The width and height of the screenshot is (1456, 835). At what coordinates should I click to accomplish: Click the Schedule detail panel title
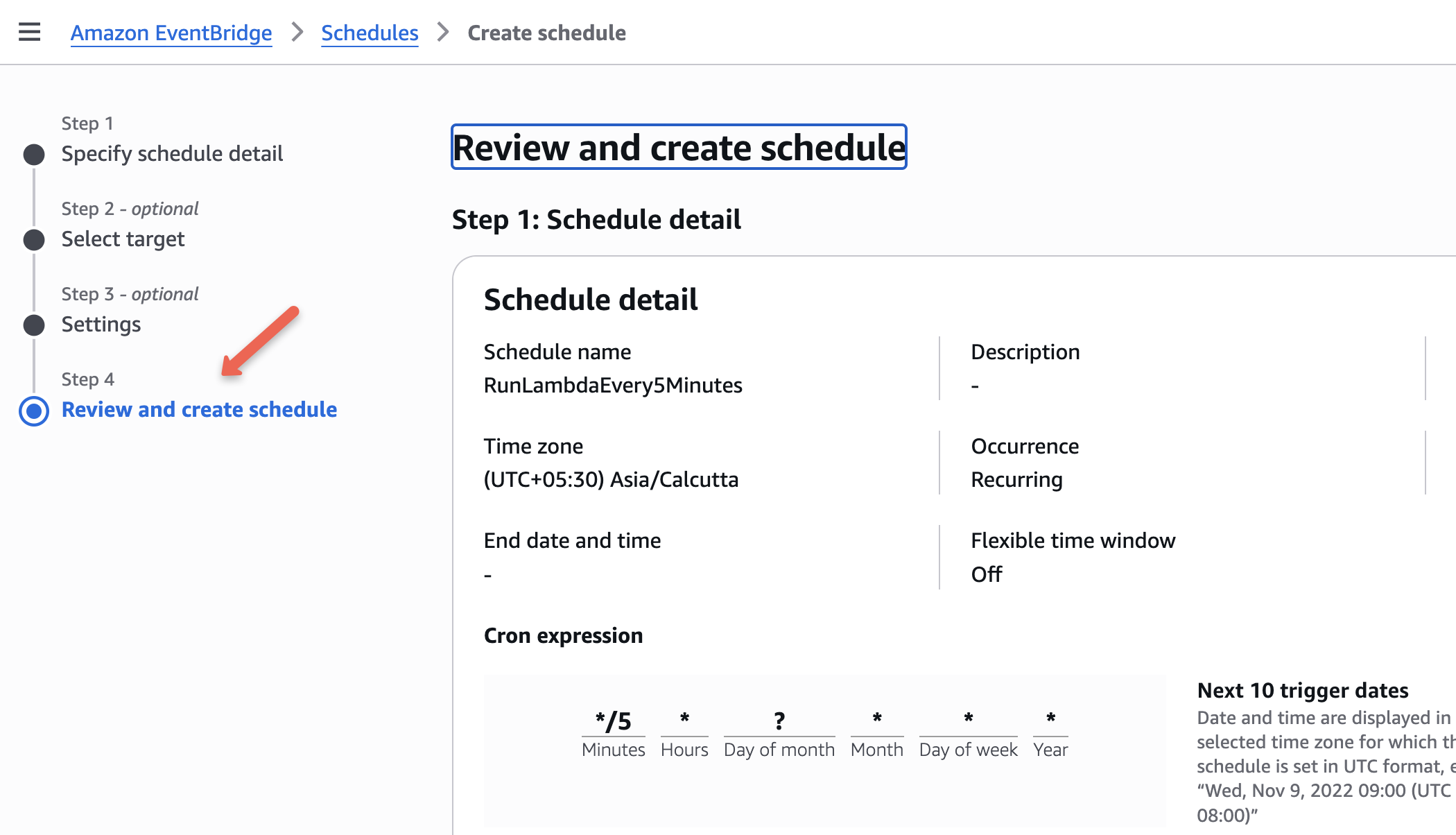tap(591, 300)
